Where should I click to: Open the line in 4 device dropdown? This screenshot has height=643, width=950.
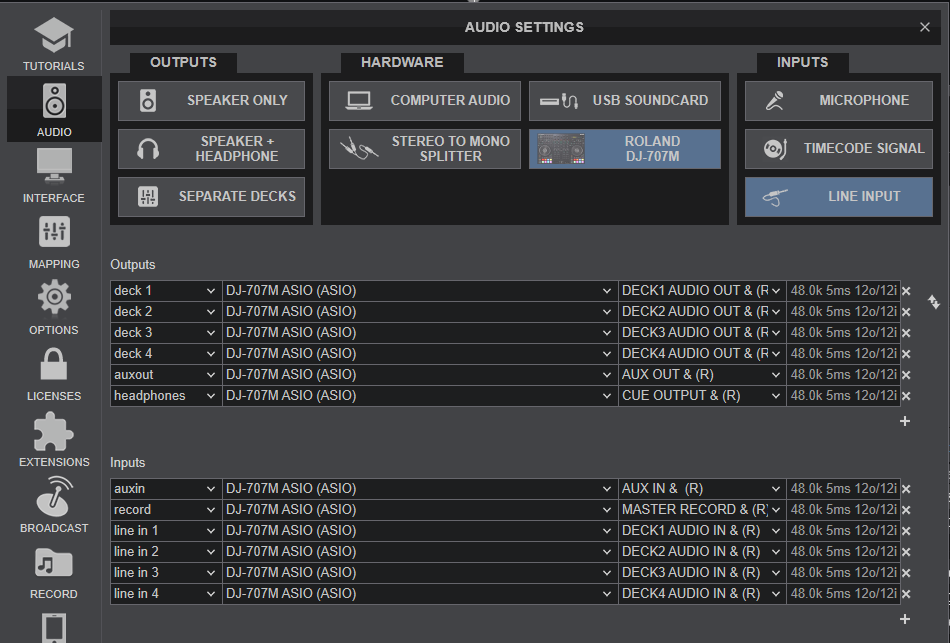click(x=420, y=594)
